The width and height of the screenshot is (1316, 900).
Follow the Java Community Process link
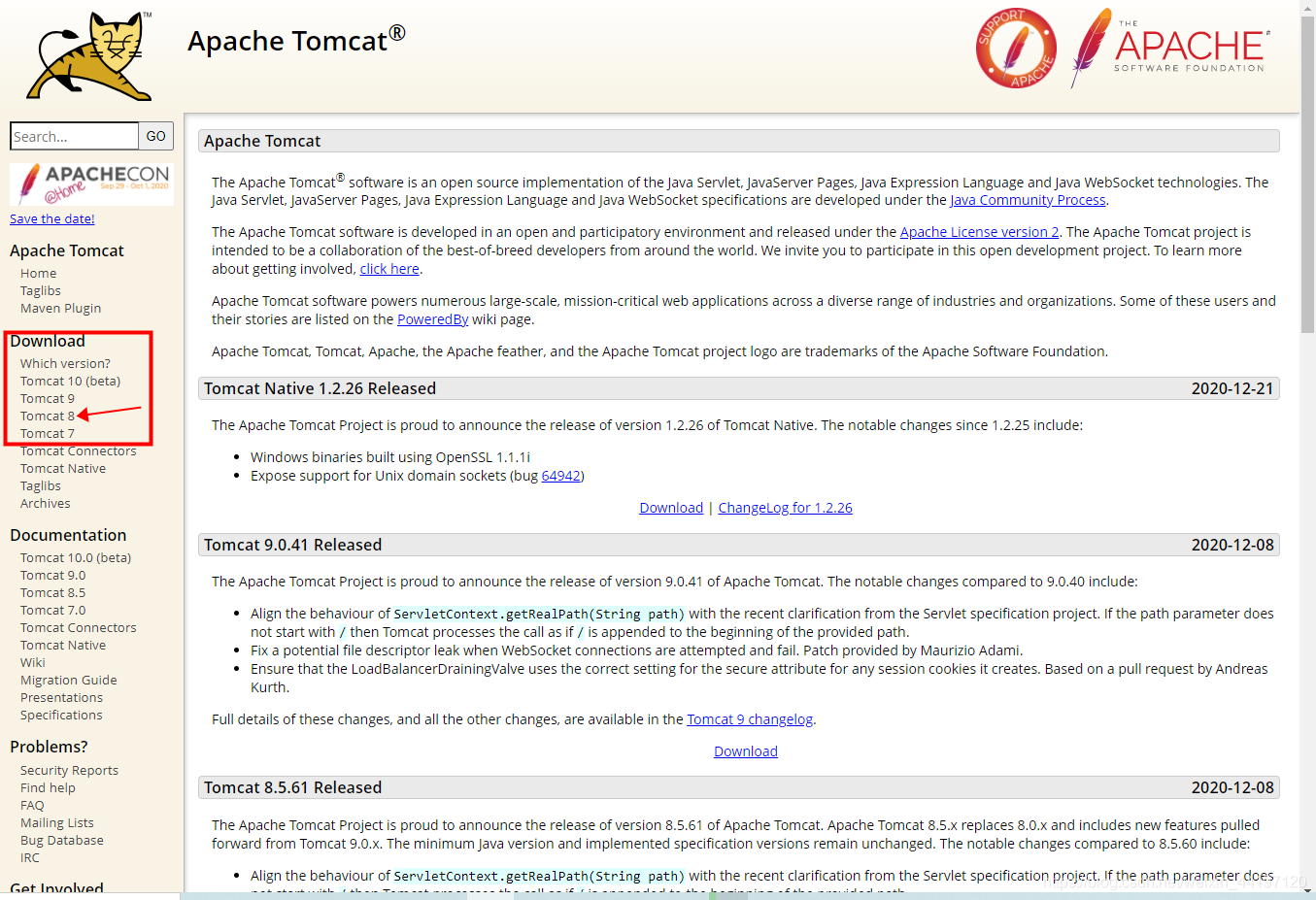[1028, 200]
